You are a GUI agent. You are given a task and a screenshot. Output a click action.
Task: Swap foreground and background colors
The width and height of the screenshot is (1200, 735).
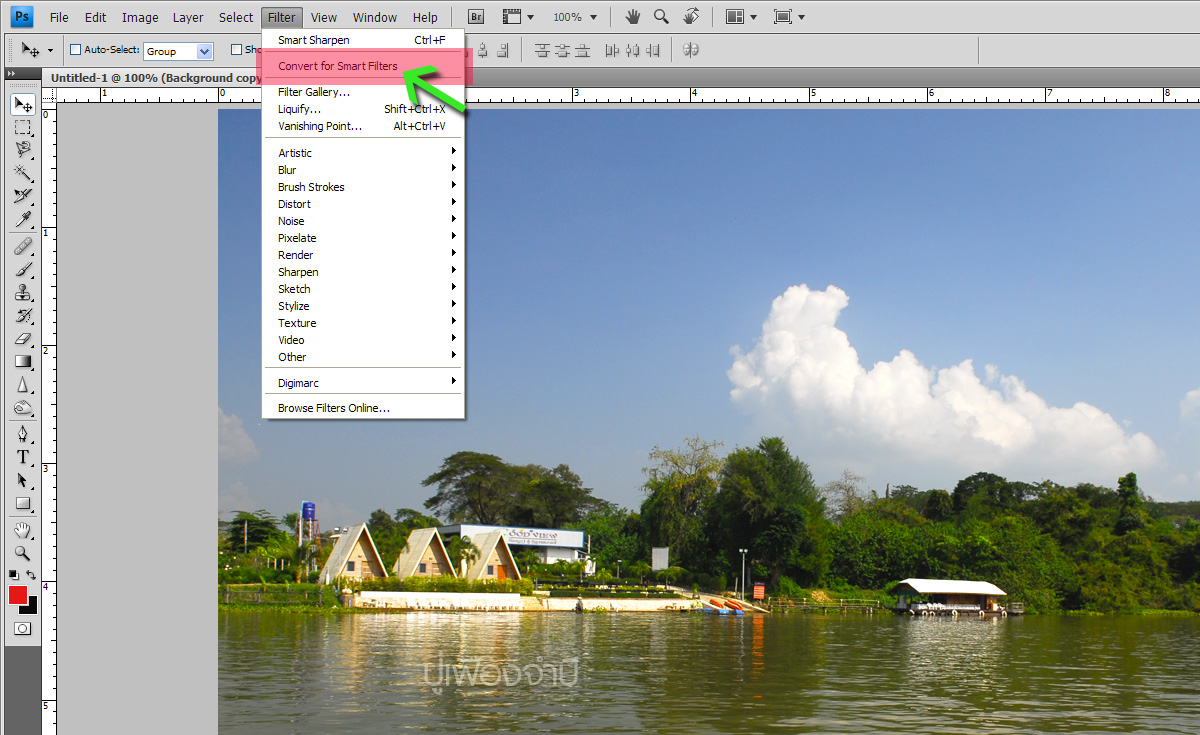[32, 575]
